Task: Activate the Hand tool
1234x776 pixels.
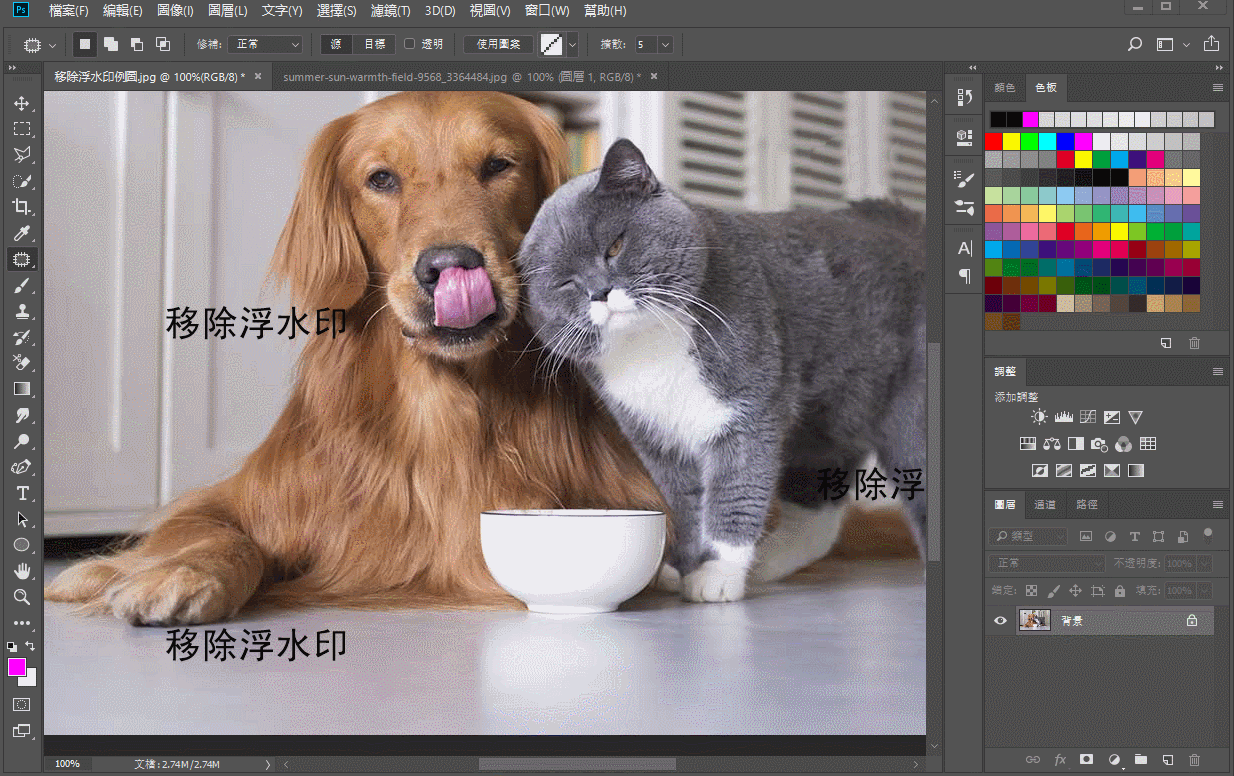Action: click(21, 571)
